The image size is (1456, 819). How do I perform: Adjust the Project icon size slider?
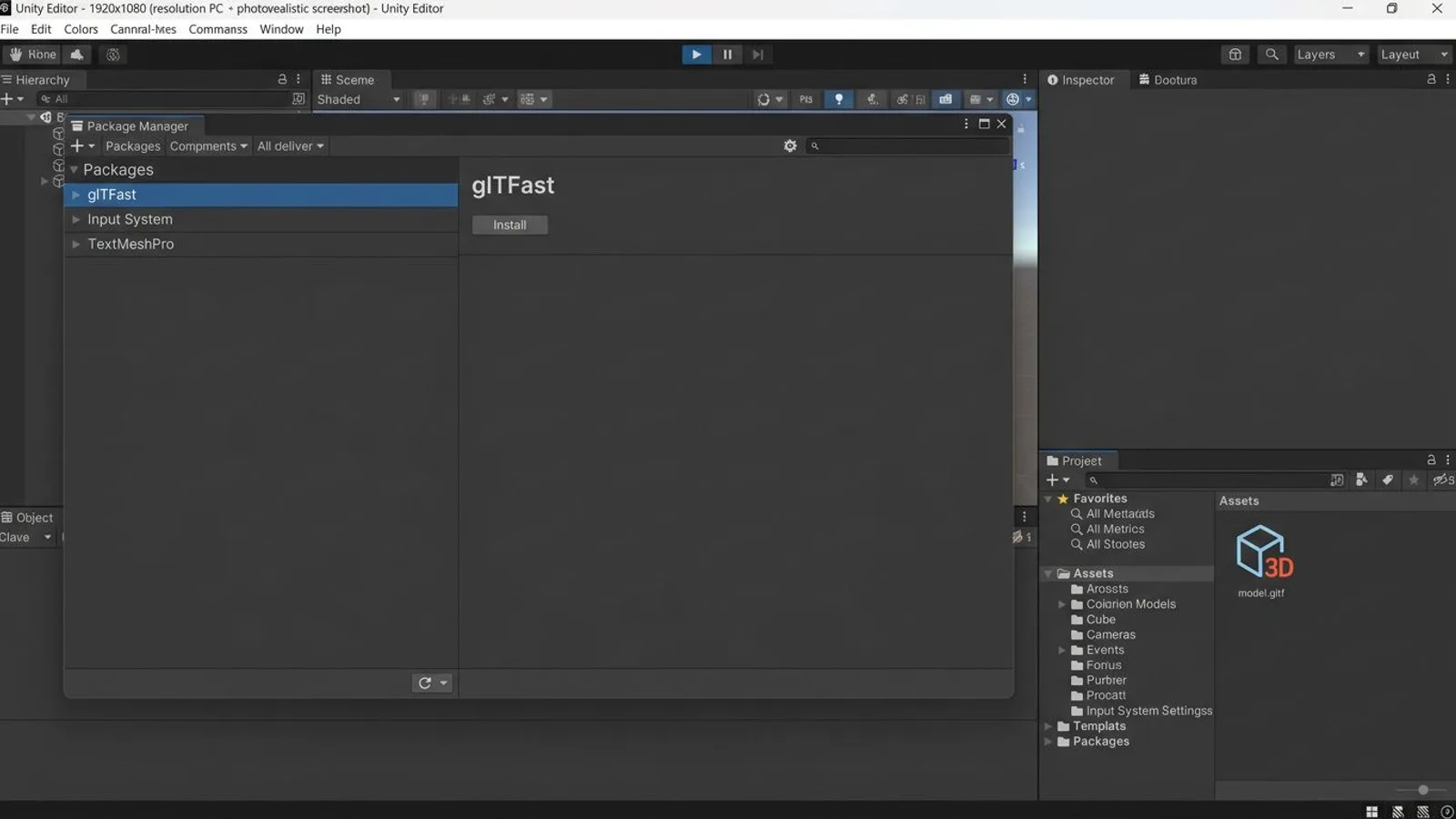pyautogui.click(x=1423, y=790)
